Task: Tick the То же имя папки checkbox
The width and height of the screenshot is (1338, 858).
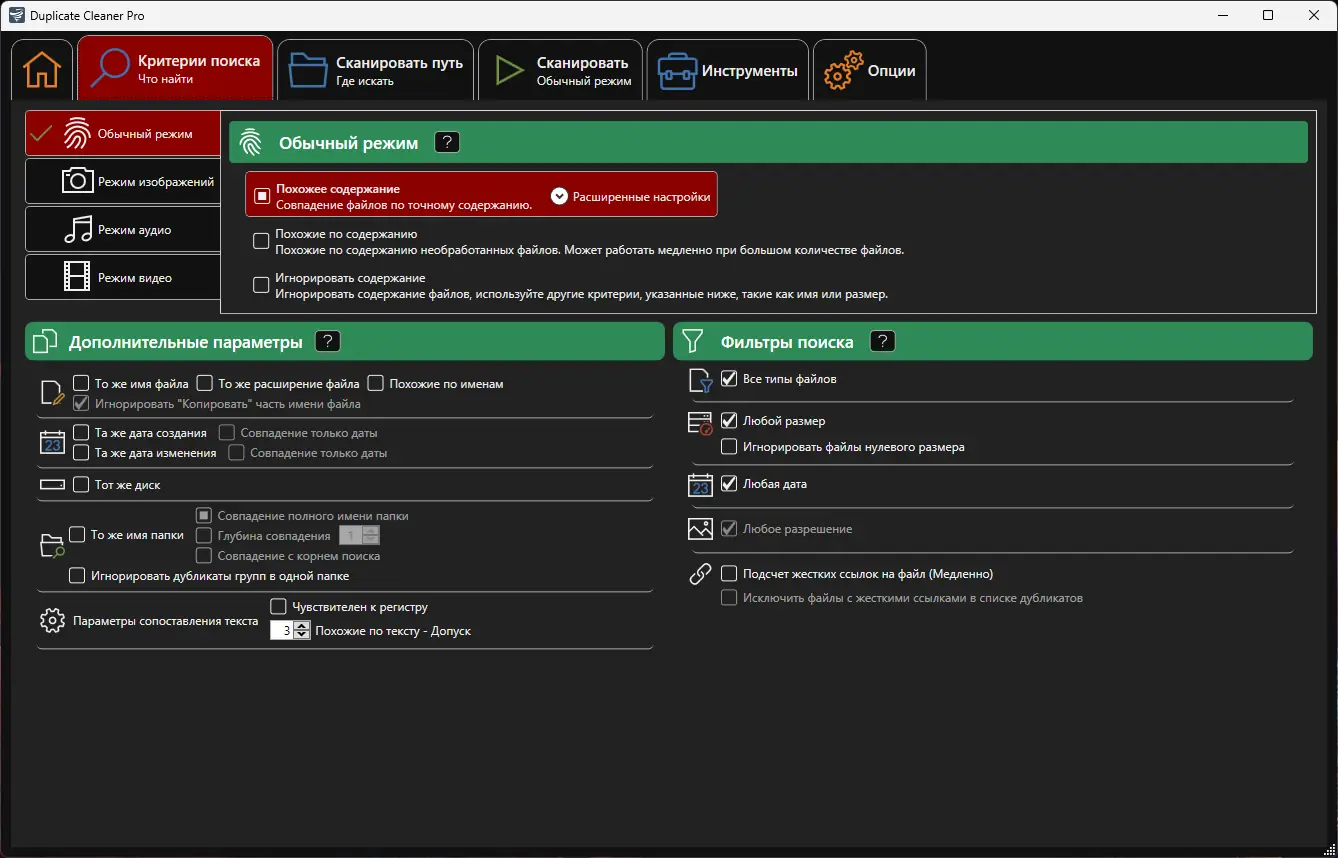Action: click(77, 535)
